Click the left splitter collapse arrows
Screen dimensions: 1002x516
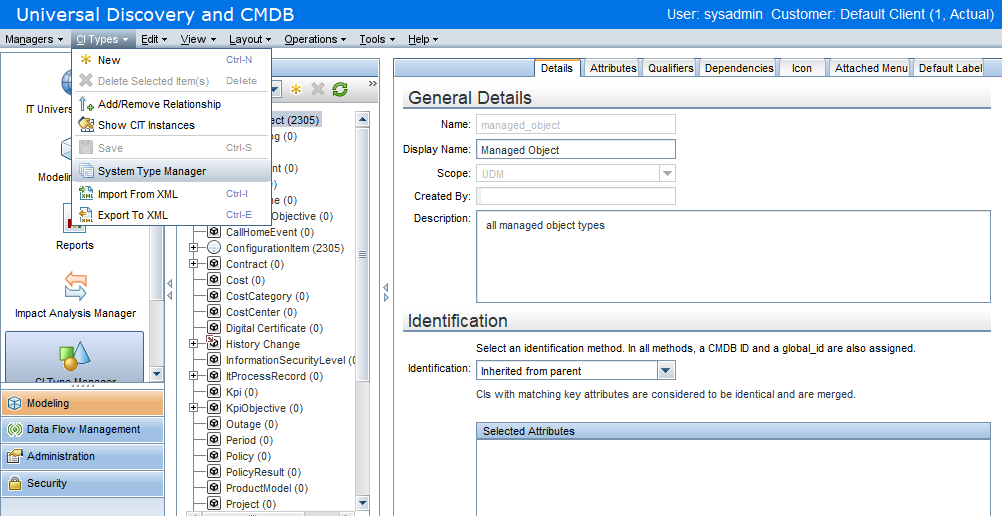[169, 289]
